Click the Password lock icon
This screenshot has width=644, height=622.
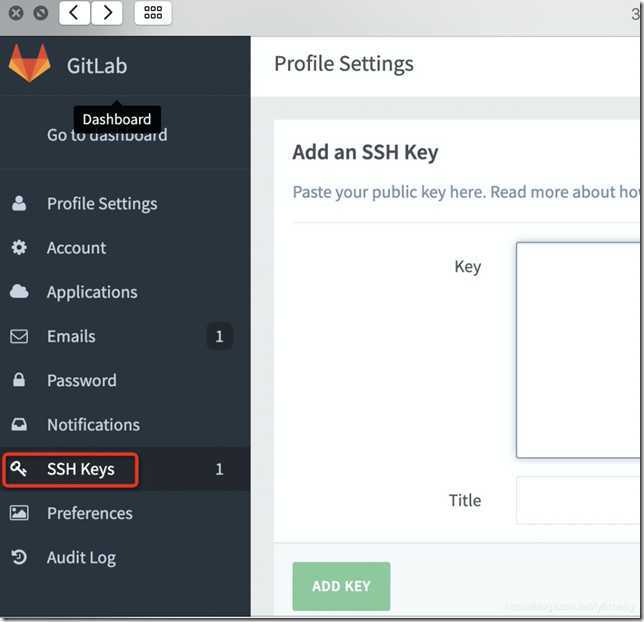(19, 380)
